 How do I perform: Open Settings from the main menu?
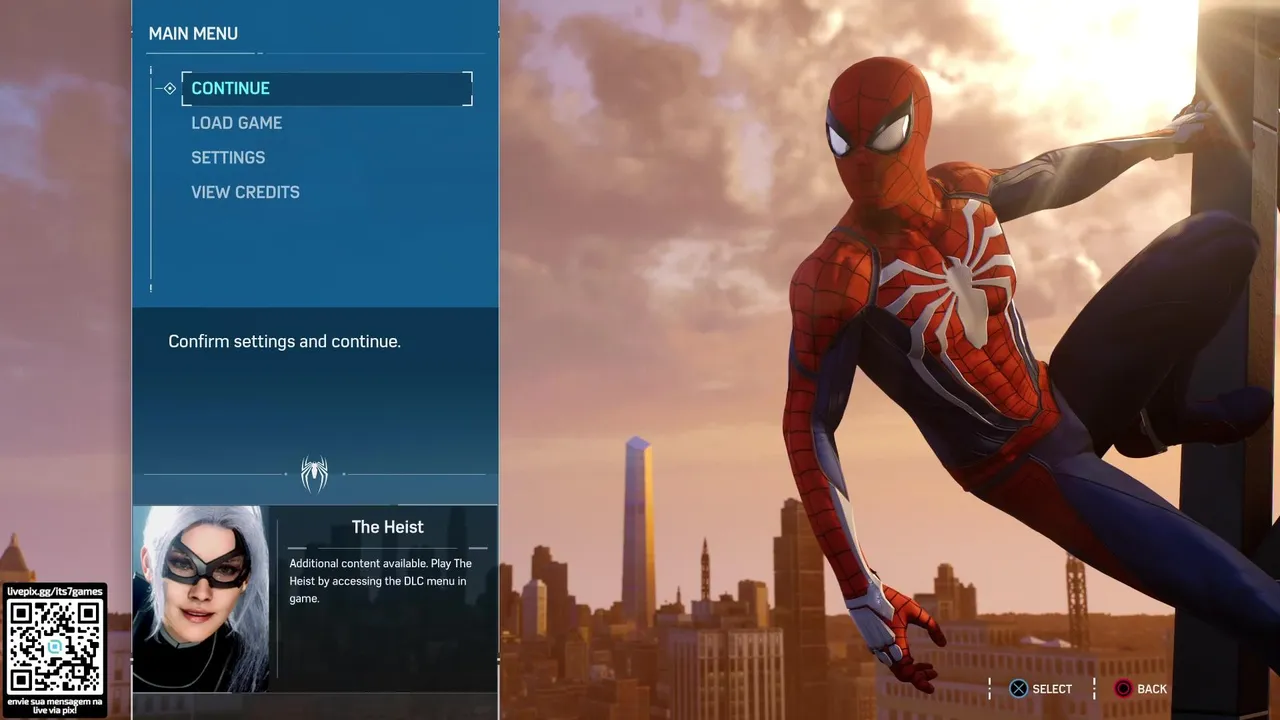pos(228,158)
